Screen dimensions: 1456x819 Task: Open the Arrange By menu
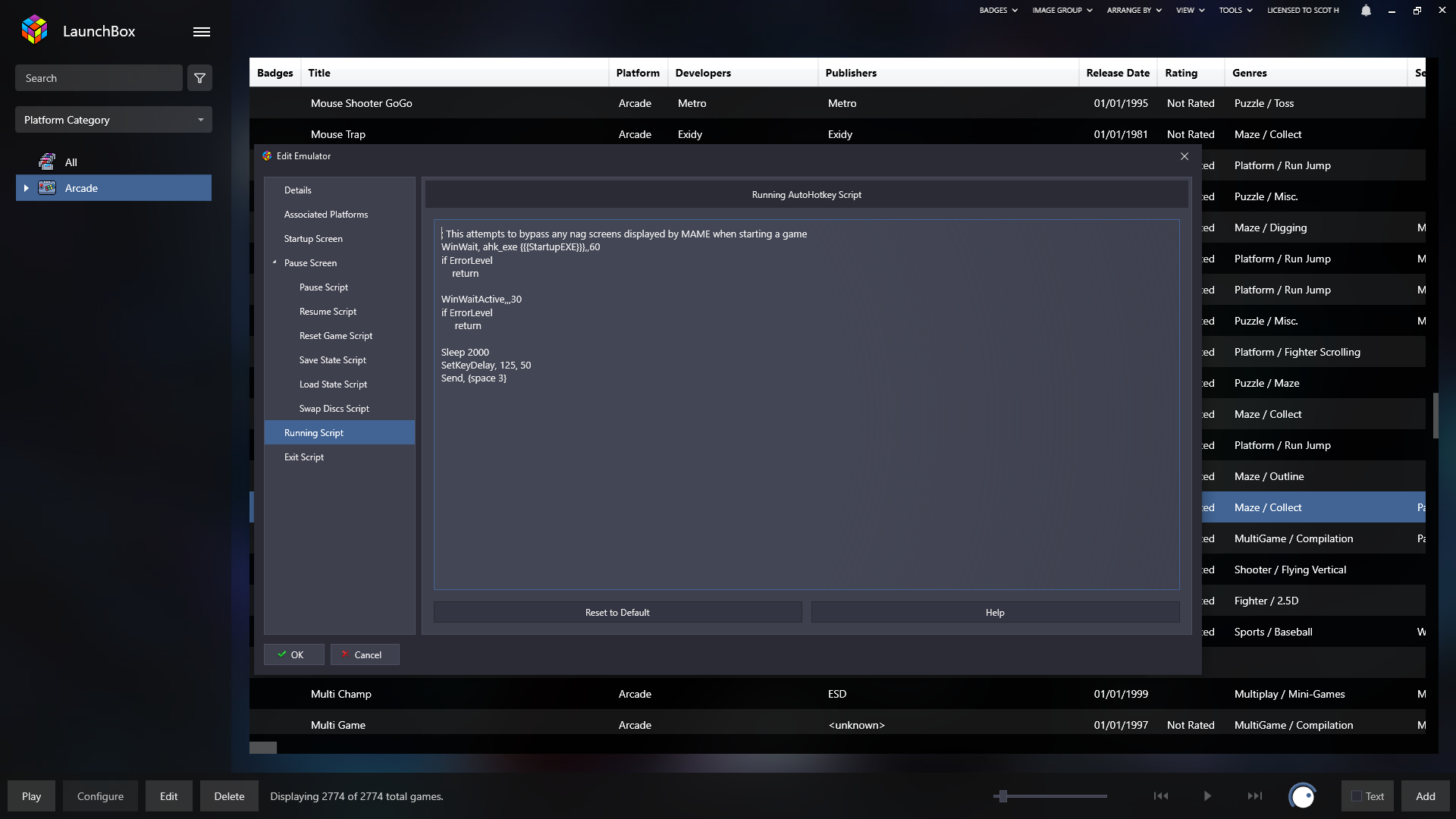1134,11
